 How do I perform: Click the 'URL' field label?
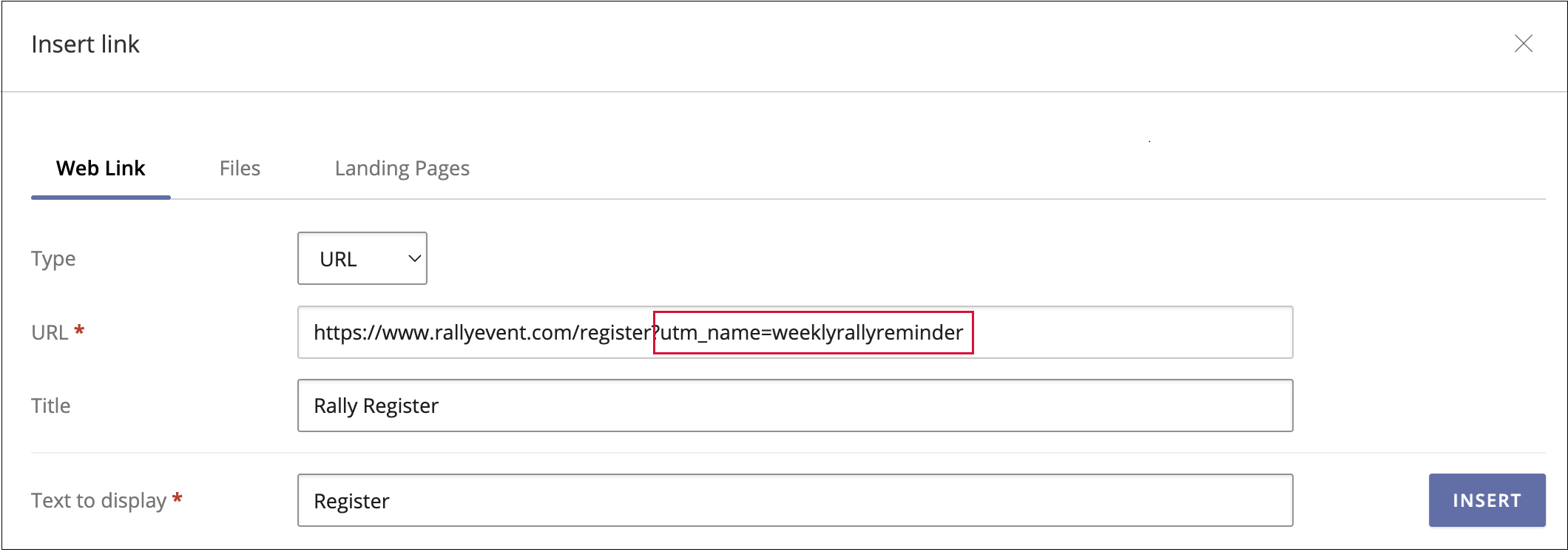point(50,333)
